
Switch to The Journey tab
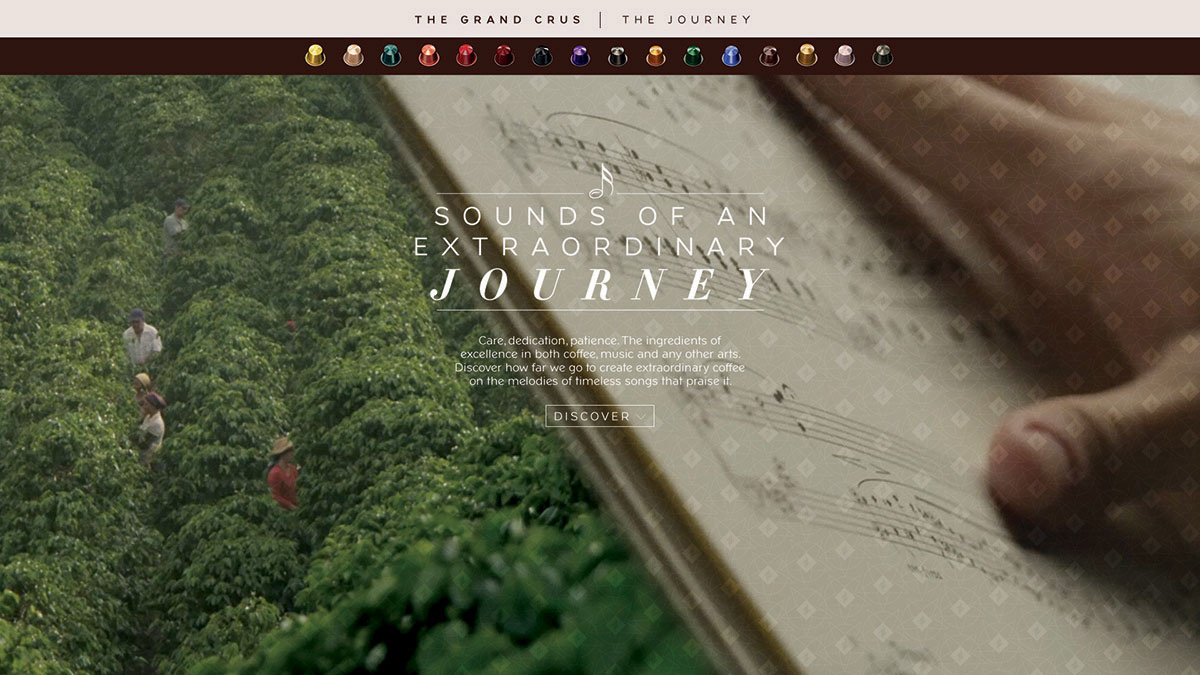[x=687, y=19]
